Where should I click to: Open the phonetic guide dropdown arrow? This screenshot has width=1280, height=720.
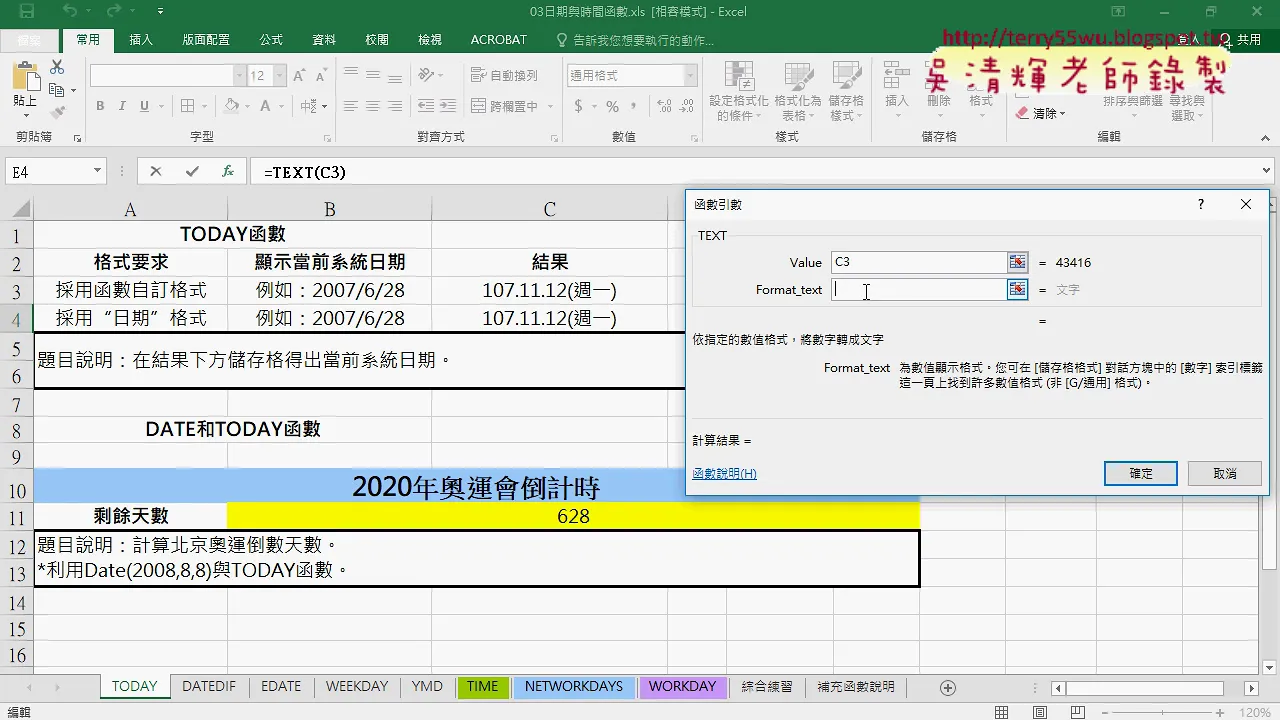(x=324, y=106)
